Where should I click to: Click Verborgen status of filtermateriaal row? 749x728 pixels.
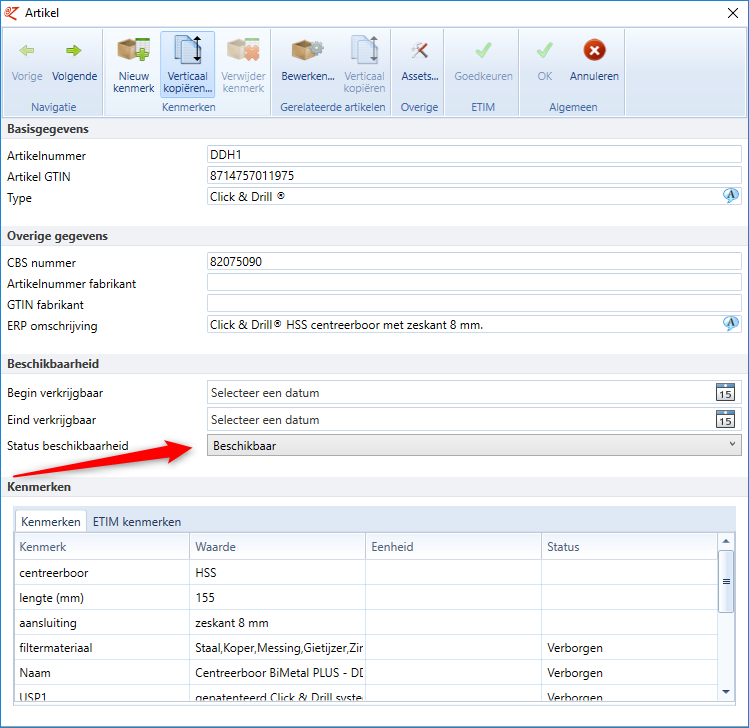[629, 647]
